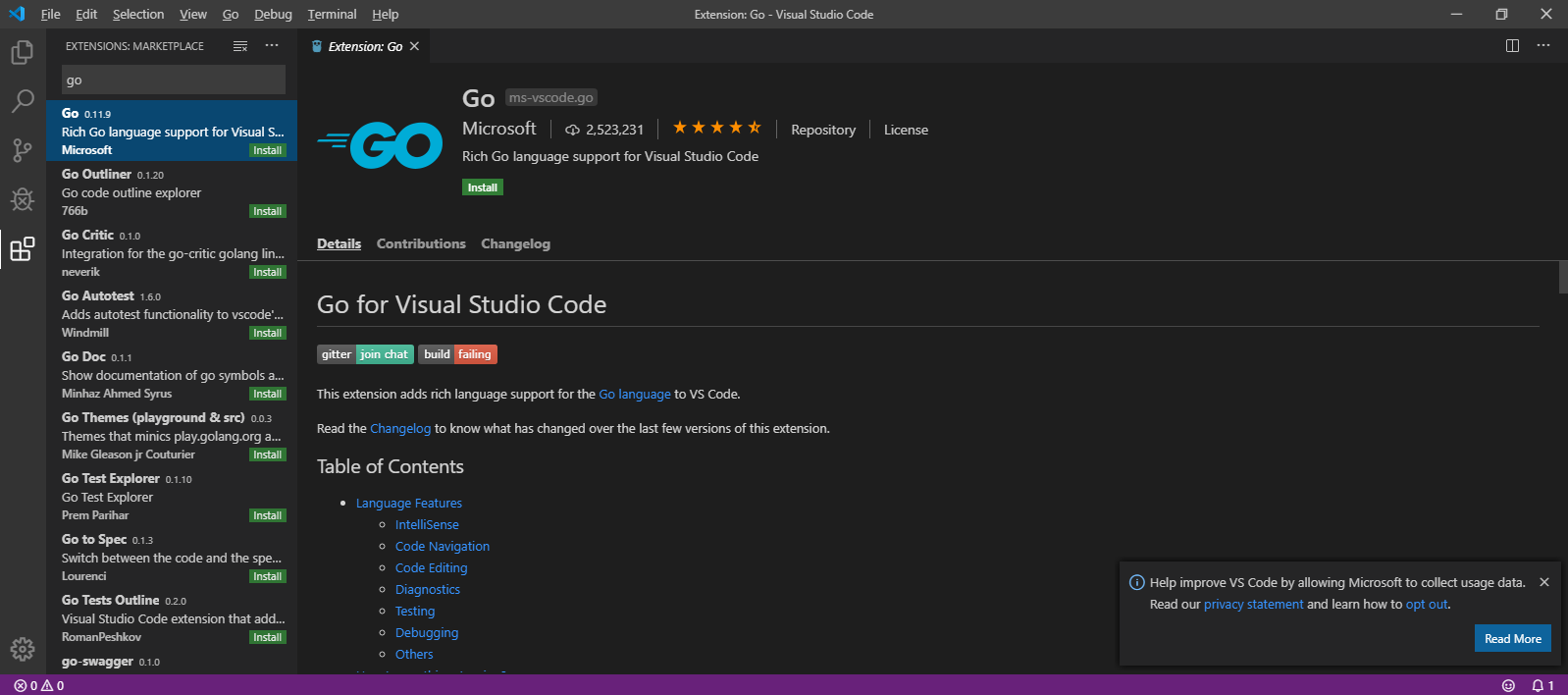Click the five-star rating of Go extension
The width and height of the screenshot is (1568, 695).
click(x=716, y=128)
